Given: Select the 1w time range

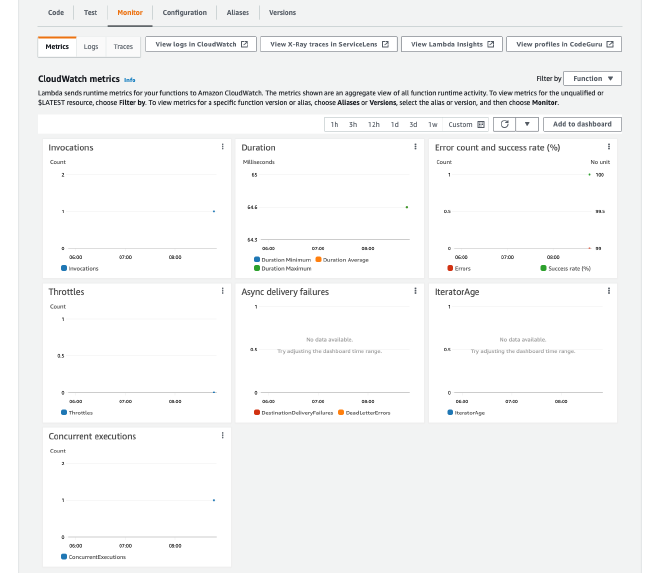Looking at the screenshot, I should [432, 124].
